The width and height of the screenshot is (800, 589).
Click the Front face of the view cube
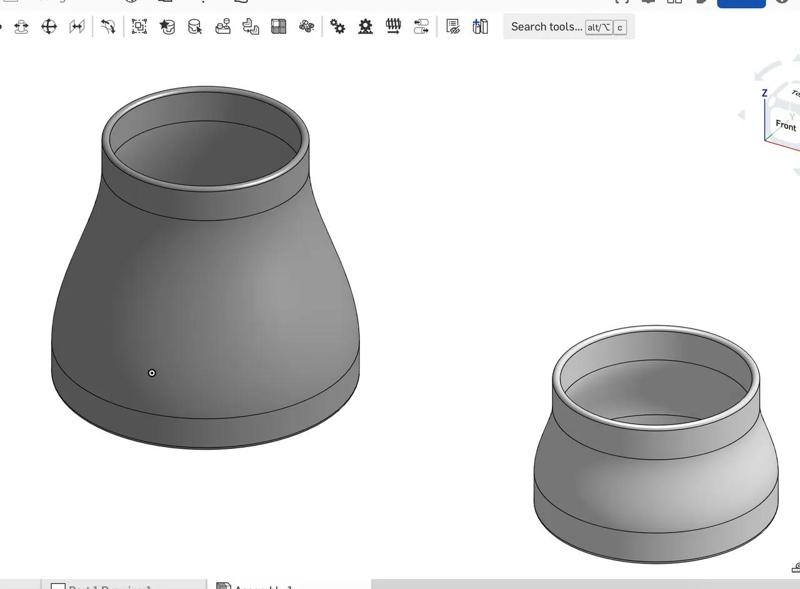coord(785,126)
